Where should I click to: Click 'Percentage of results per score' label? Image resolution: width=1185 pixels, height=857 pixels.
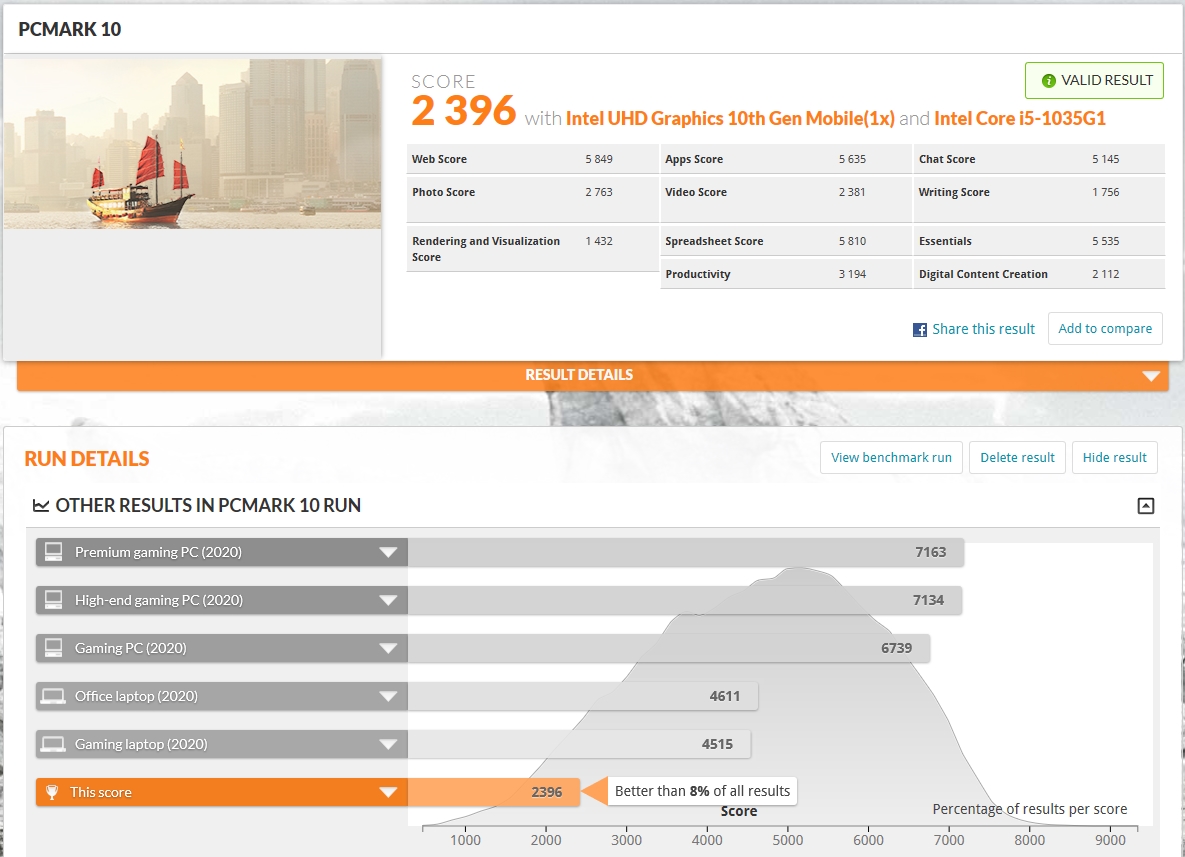tap(1029, 809)
